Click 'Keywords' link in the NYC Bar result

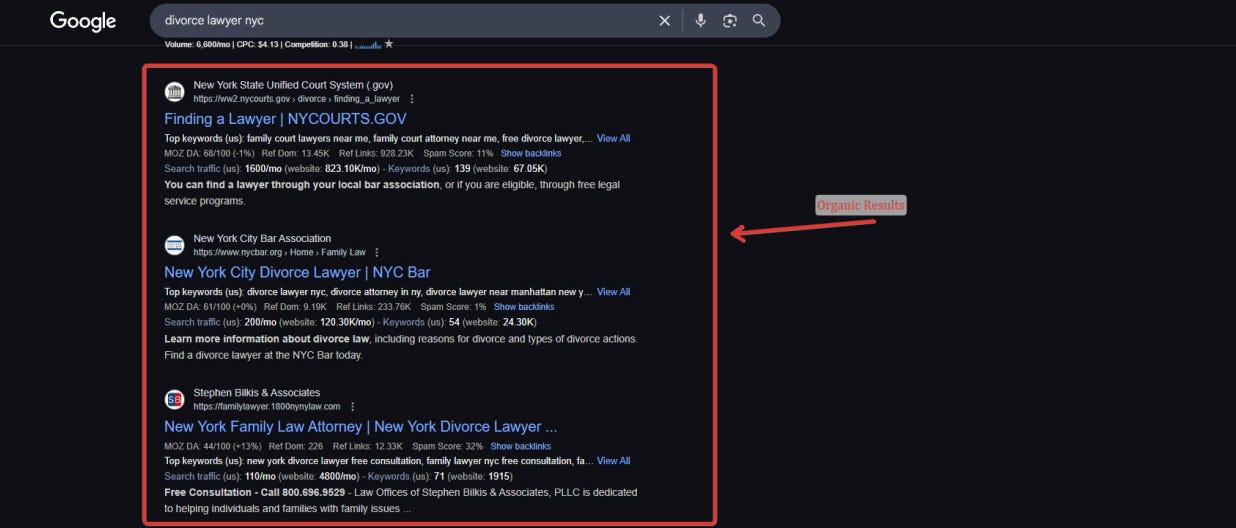(404, 322)
